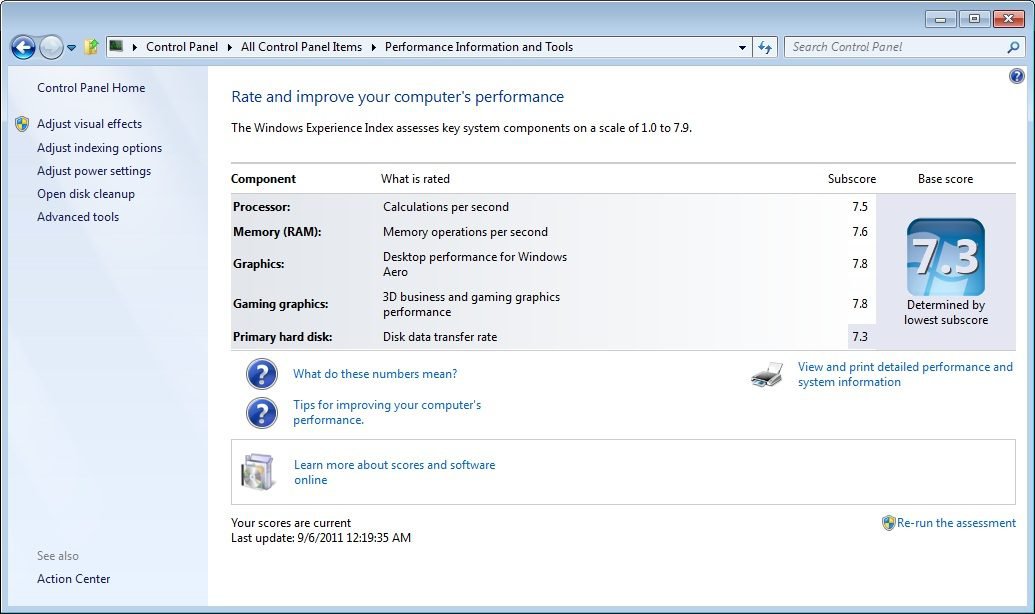Expand the arrow after All Control Panel Items
This screenshot has height=614, width=1035.
pyautogui.click(x=374, y=47)
